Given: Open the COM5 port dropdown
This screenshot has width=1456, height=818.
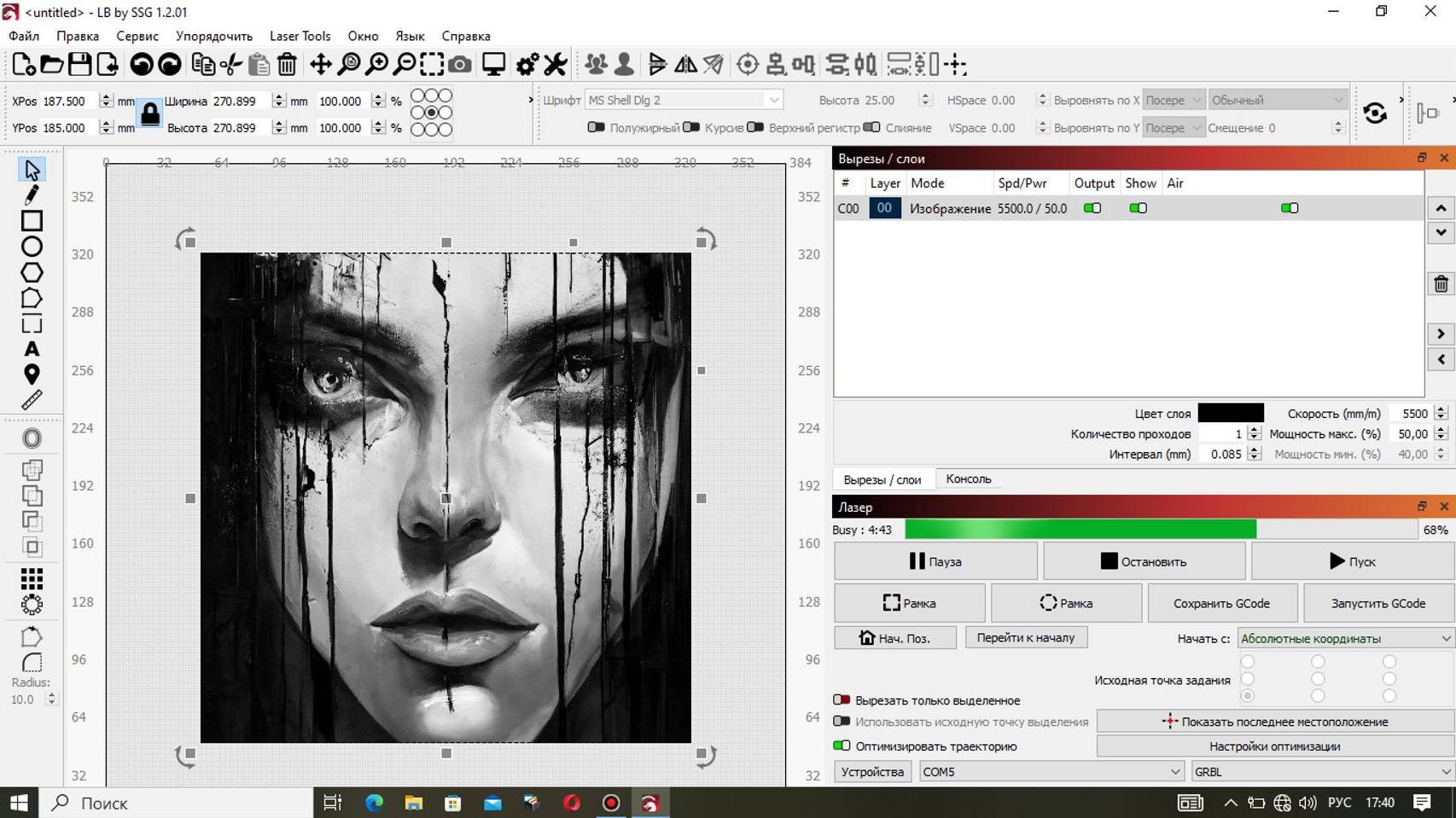Looking at the screenshot, I should coord(1051,772).
